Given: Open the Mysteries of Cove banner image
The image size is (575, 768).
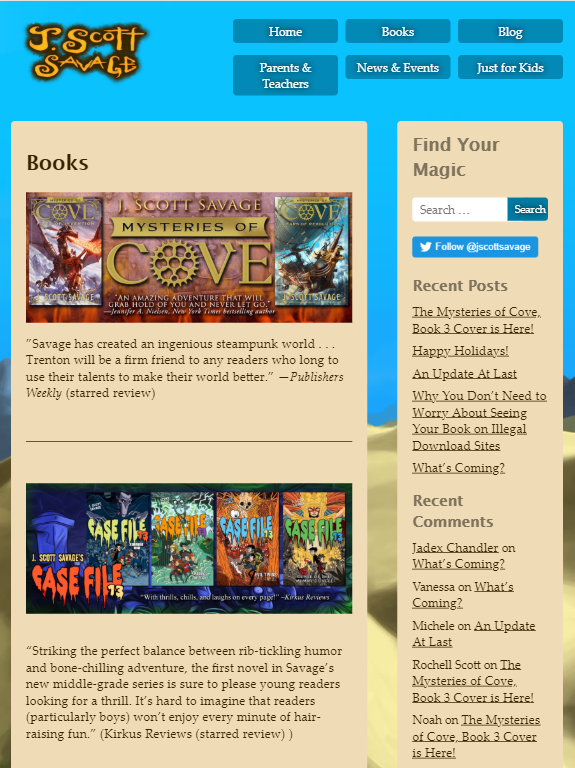Looking at the screenshot, I should coord(189,257).
